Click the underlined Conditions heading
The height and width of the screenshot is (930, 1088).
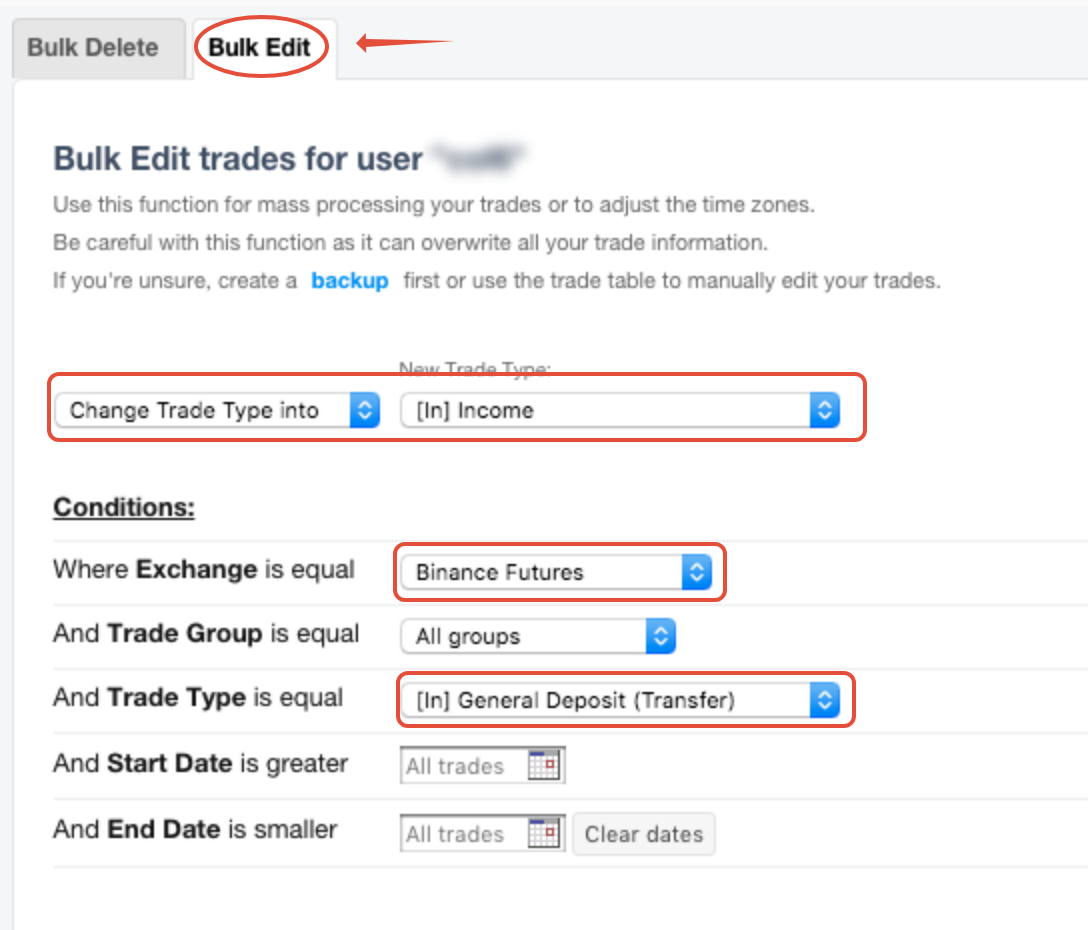[122, 506]
